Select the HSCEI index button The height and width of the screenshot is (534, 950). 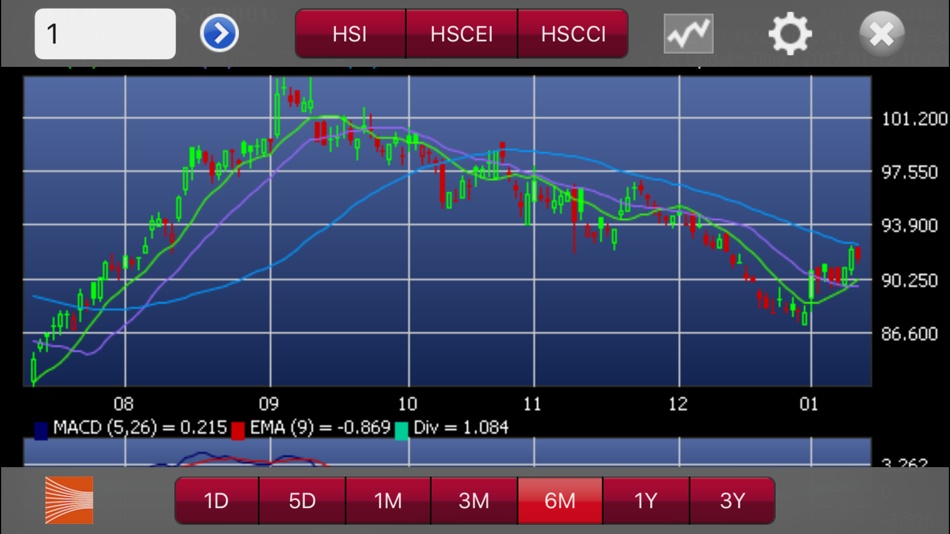coord(462,34)
